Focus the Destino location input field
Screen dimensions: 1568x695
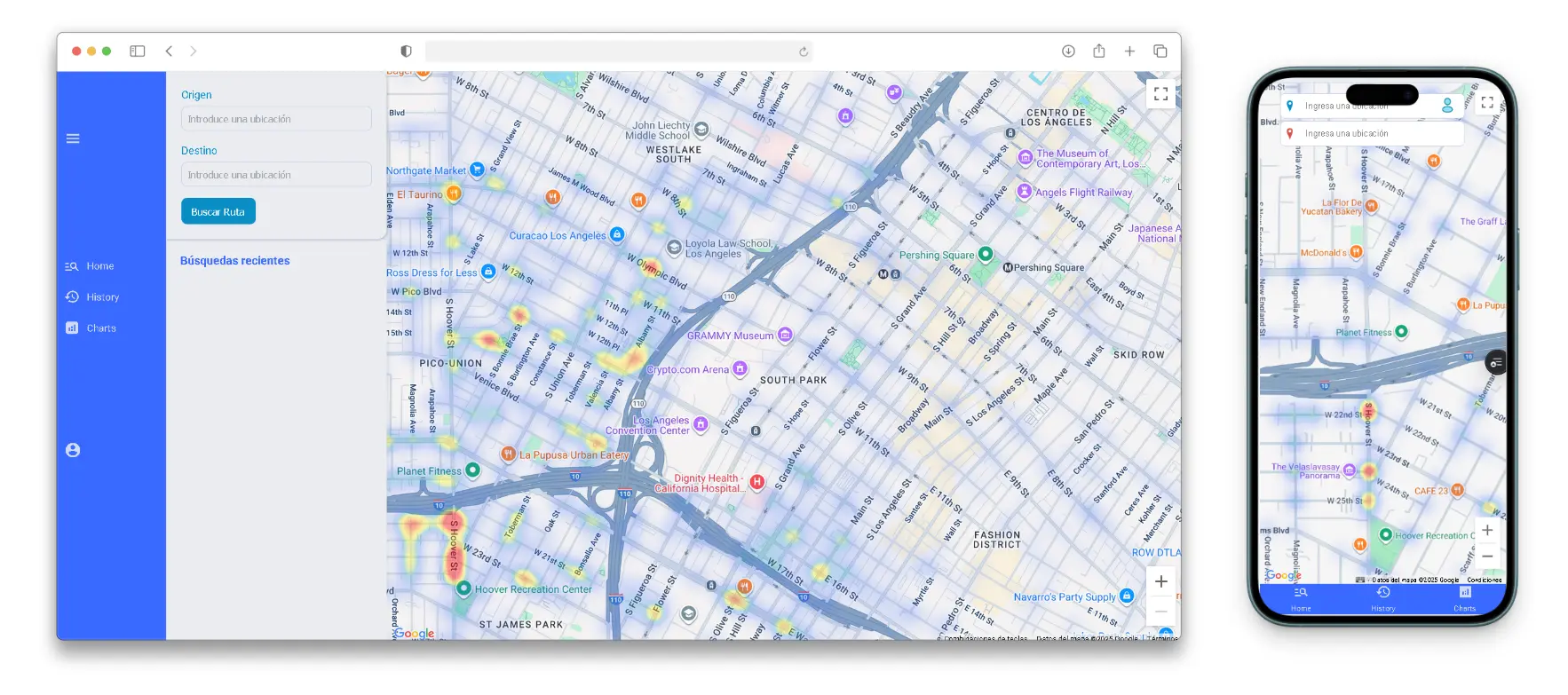click(276, 175)
